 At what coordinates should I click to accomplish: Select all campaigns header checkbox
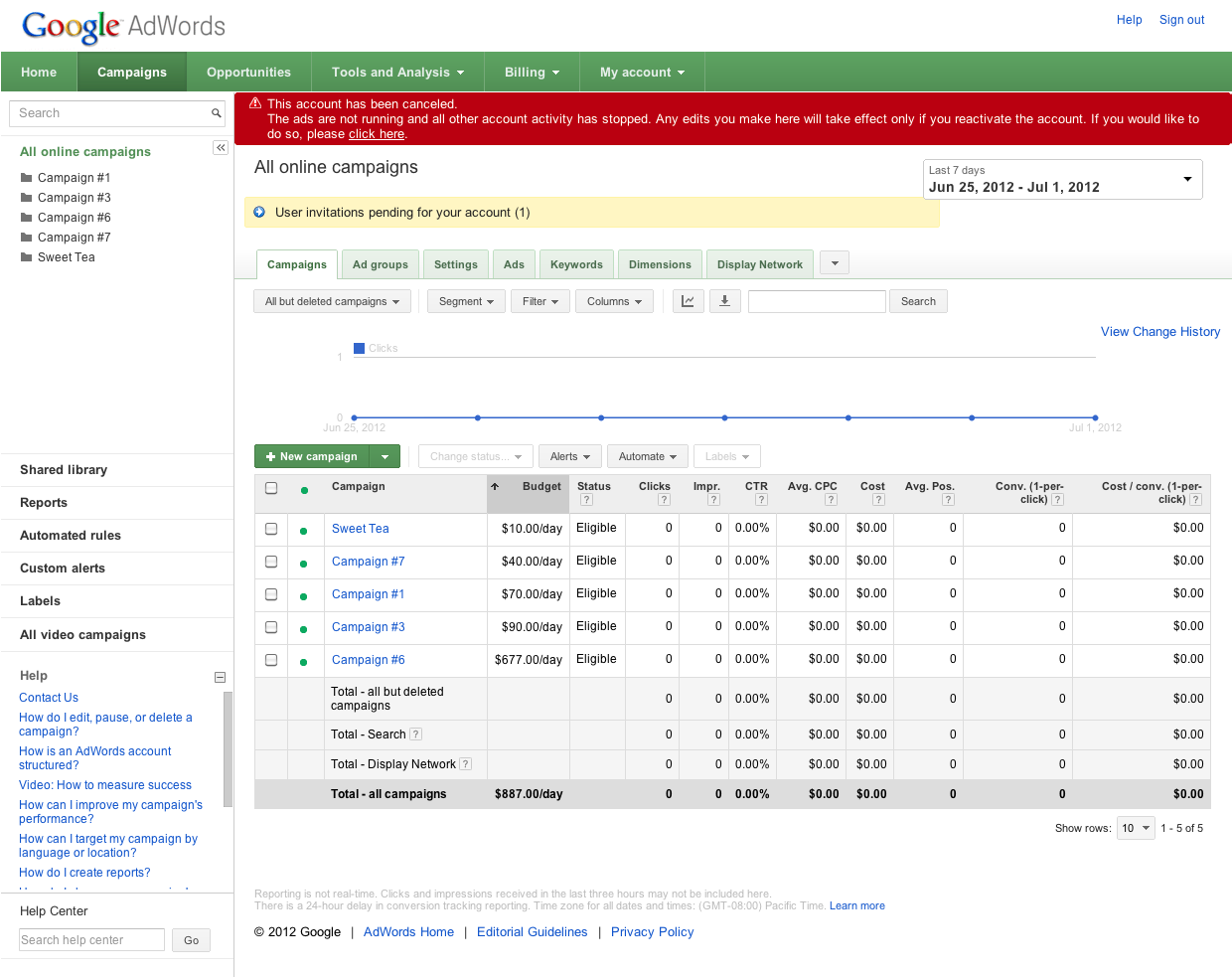[x=271, y=488]
